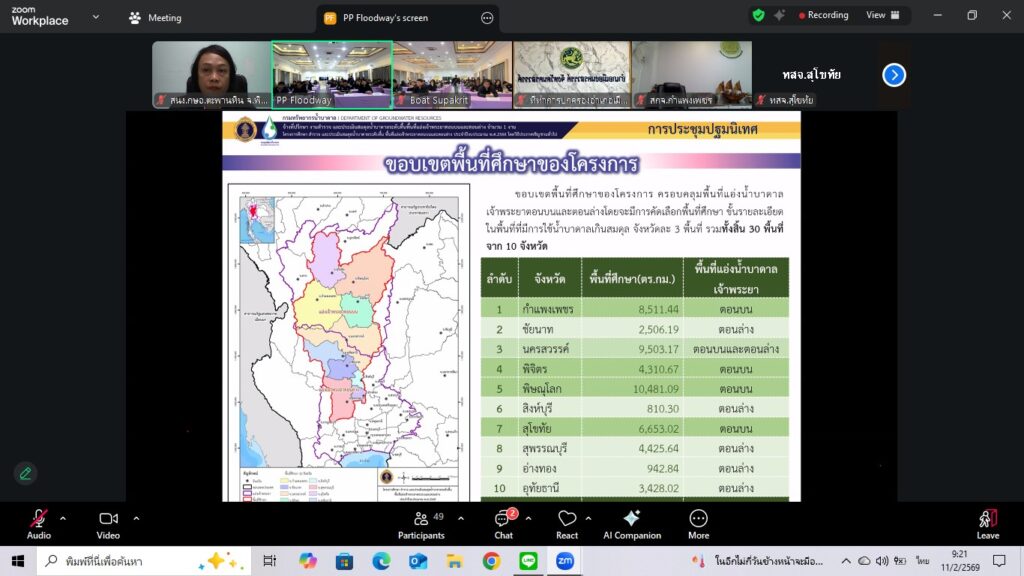Open the React emoji menu
Screen dimensions: 1024x576
pos(567,523)
